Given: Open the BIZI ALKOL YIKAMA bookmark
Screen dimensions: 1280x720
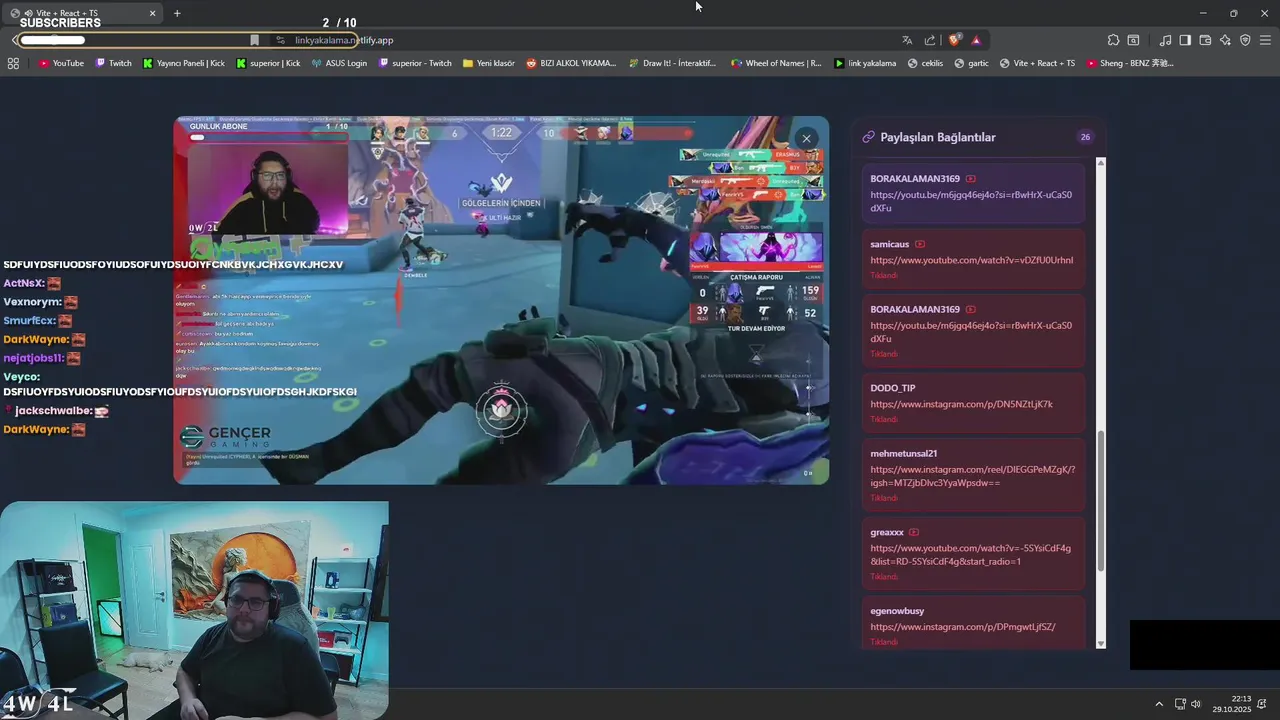Looking at the screenshot, I should (571, 63).
